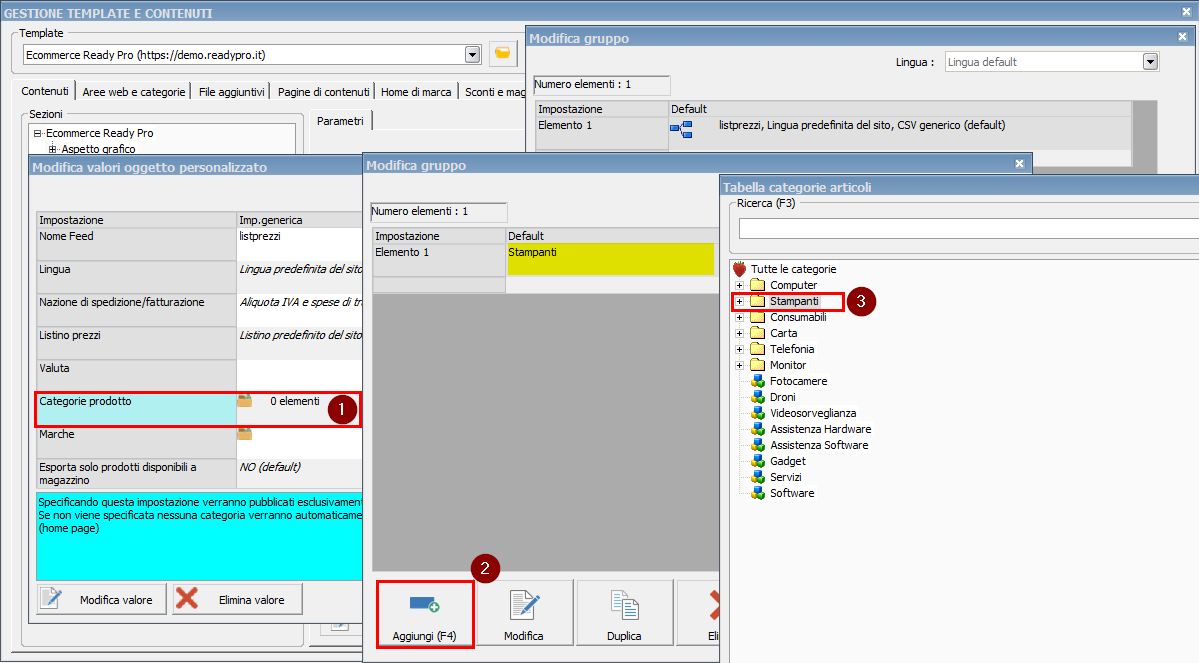Expand the Monitor category

click(739, 366)
